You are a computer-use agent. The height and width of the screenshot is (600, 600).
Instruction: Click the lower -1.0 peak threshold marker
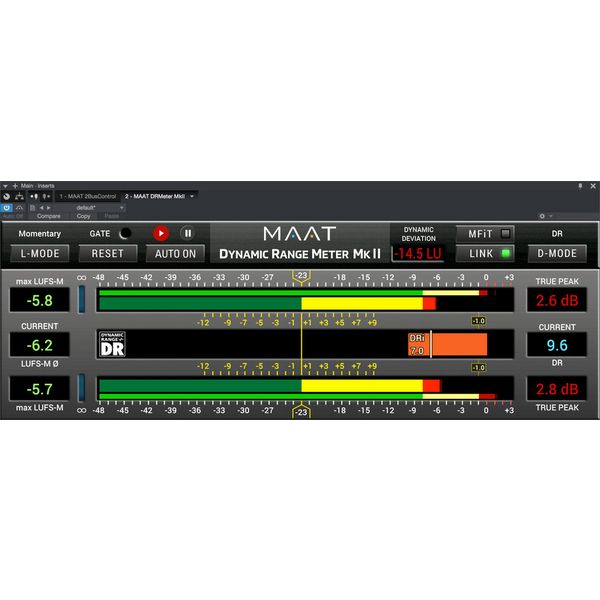point(478,367)
